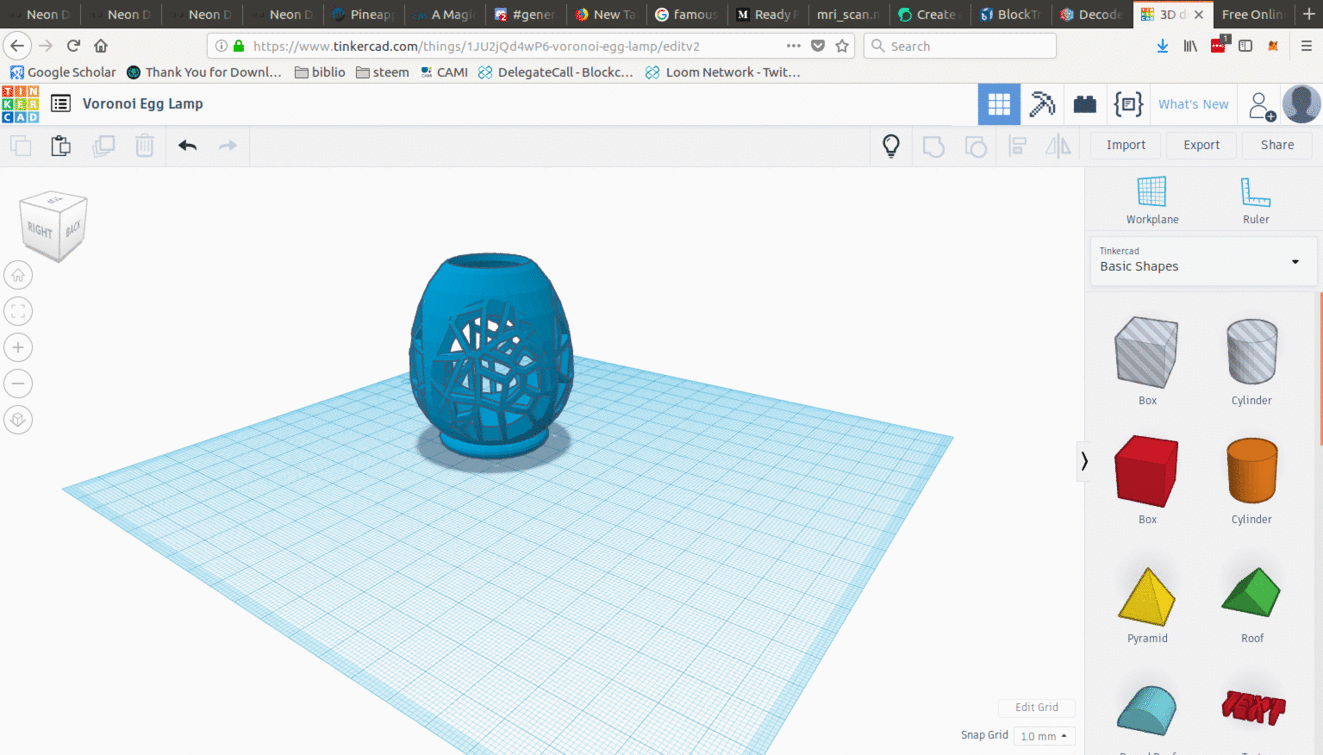1323x755 pixels.
Task: Click the Show all lightbulb icon
Action: 891,146
